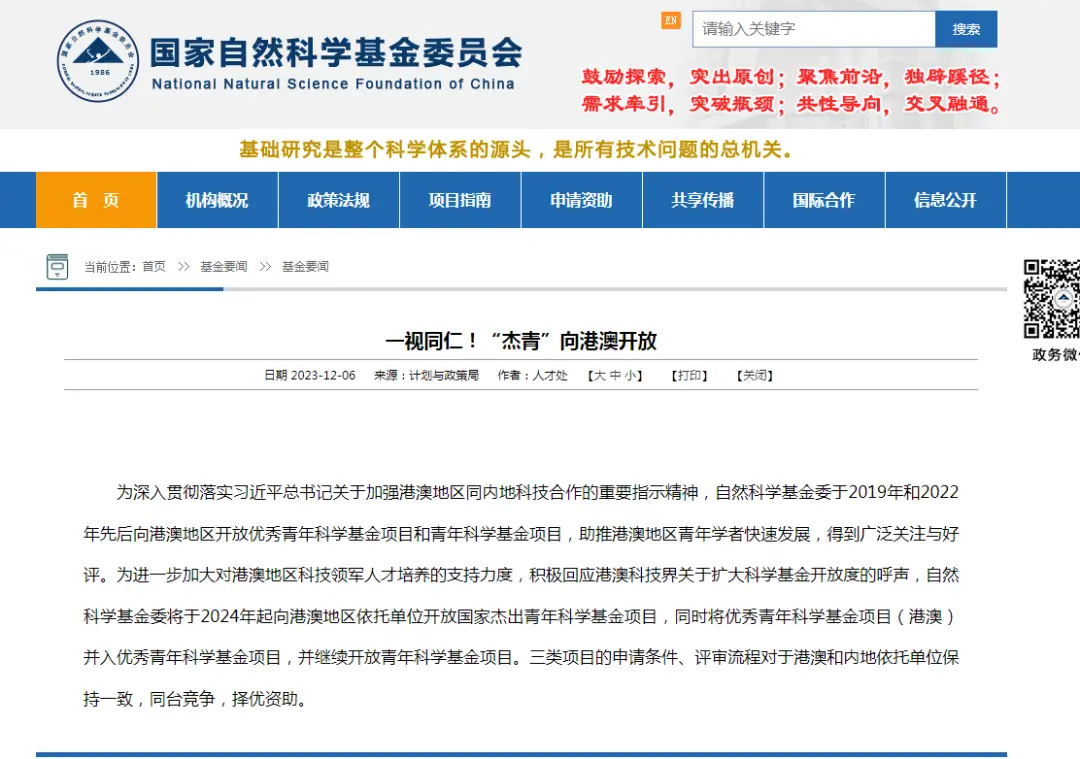The width and height of the screenshot is (1080, 759).
Task: Switch to English via the EN icon
Action: click(671, 21)
